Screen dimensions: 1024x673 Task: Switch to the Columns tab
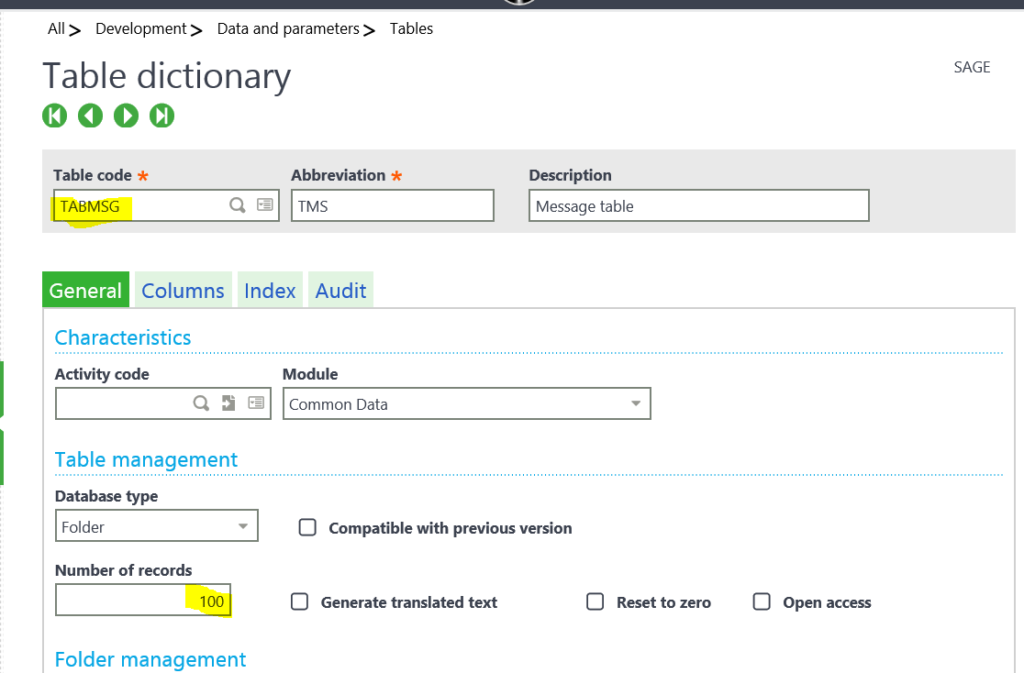pyautogui.click(x=182, y=290)
